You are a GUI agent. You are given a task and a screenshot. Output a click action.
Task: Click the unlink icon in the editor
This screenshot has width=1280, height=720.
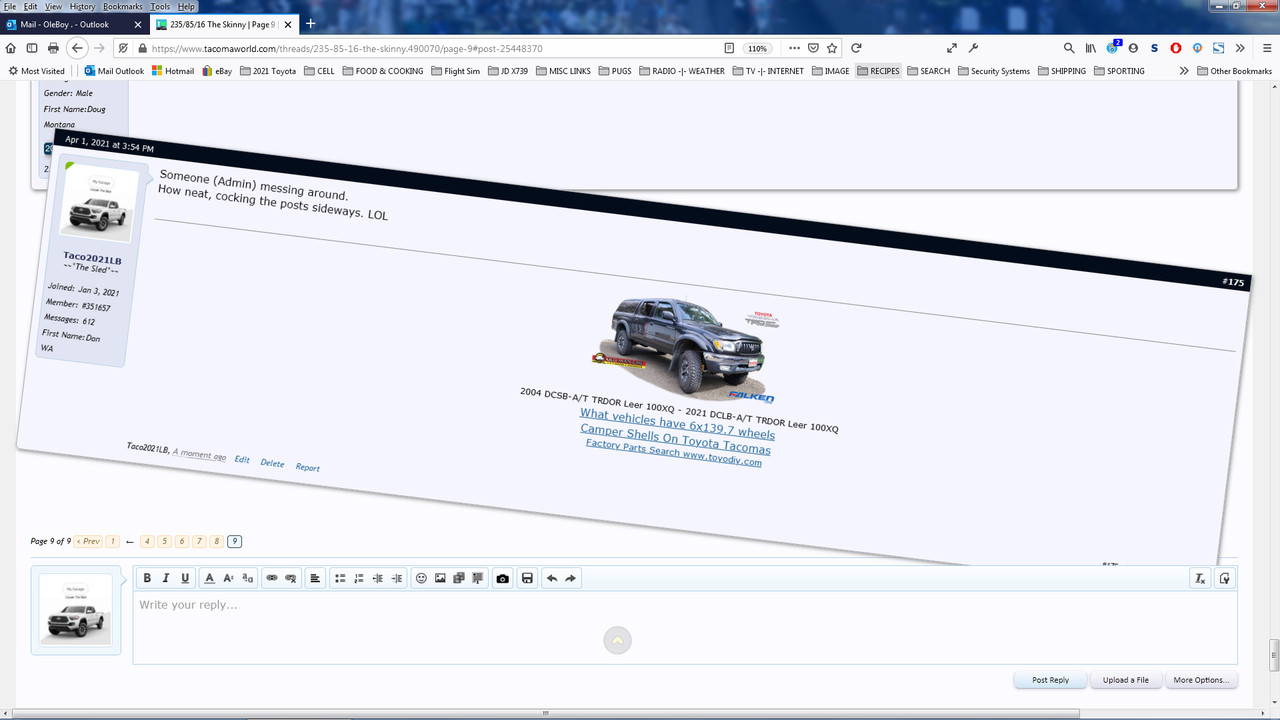click(x=291, y=578)
